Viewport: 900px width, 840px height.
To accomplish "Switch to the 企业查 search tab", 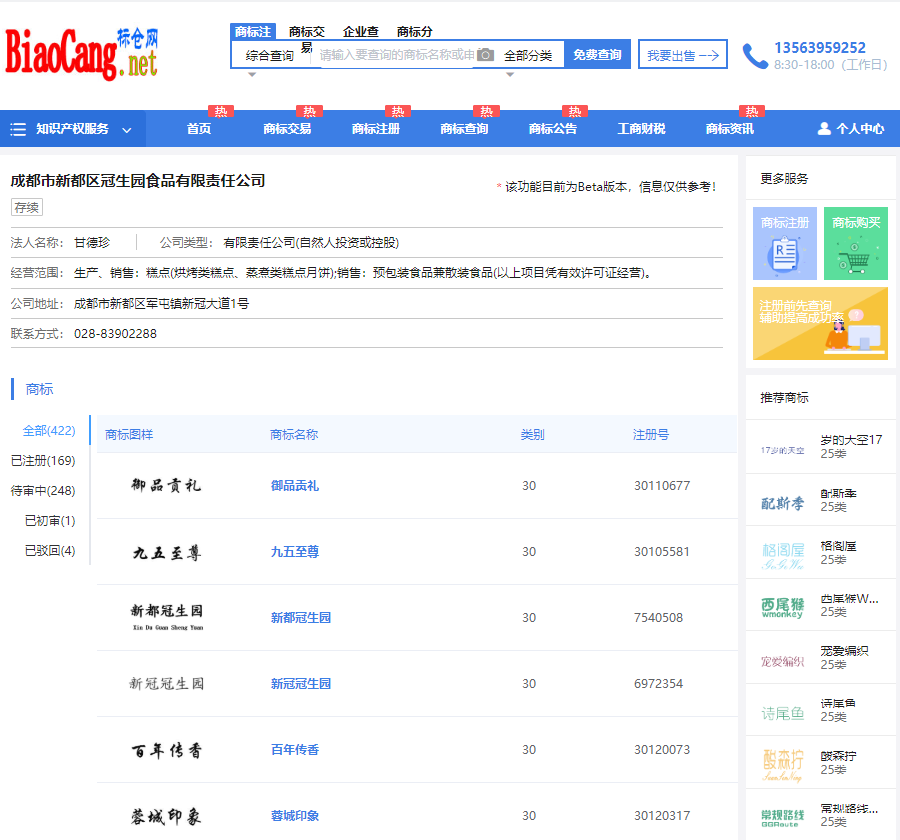I will pyautogui.click(x=360, y=32).
